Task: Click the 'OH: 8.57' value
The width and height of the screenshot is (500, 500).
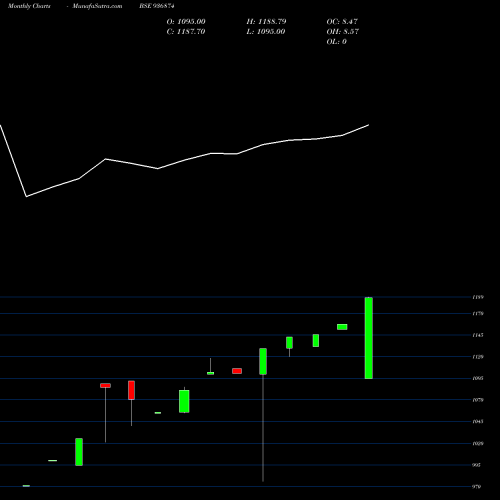Action: [343, 32]
